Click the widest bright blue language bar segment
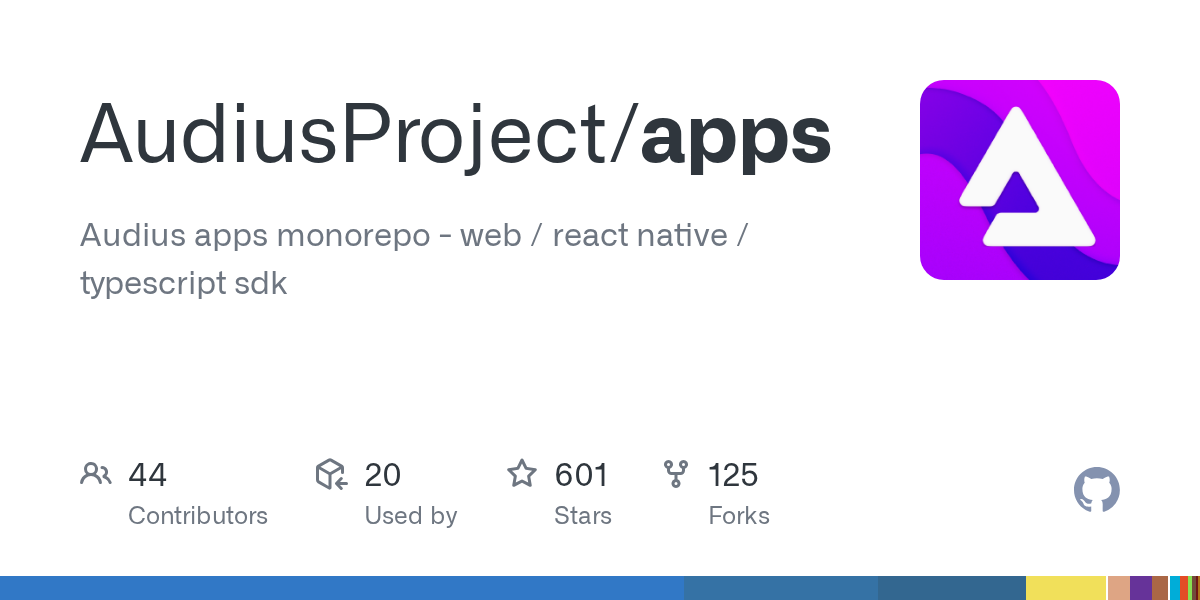Viewport: 1200px width, 600px height. (342, 588)
